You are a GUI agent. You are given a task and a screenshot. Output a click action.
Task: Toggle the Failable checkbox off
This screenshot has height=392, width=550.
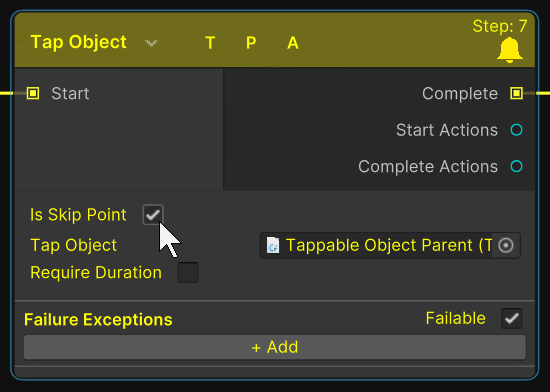point(512,318)
